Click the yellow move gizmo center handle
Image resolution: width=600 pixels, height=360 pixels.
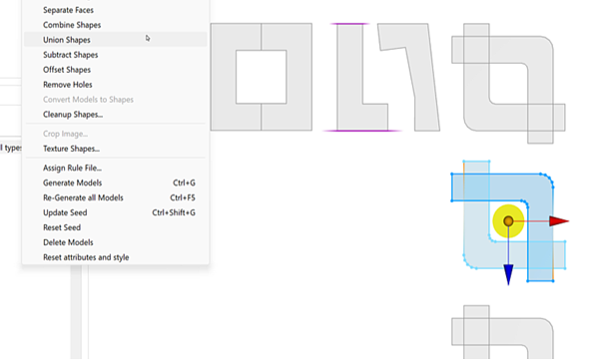click(508, 221)
